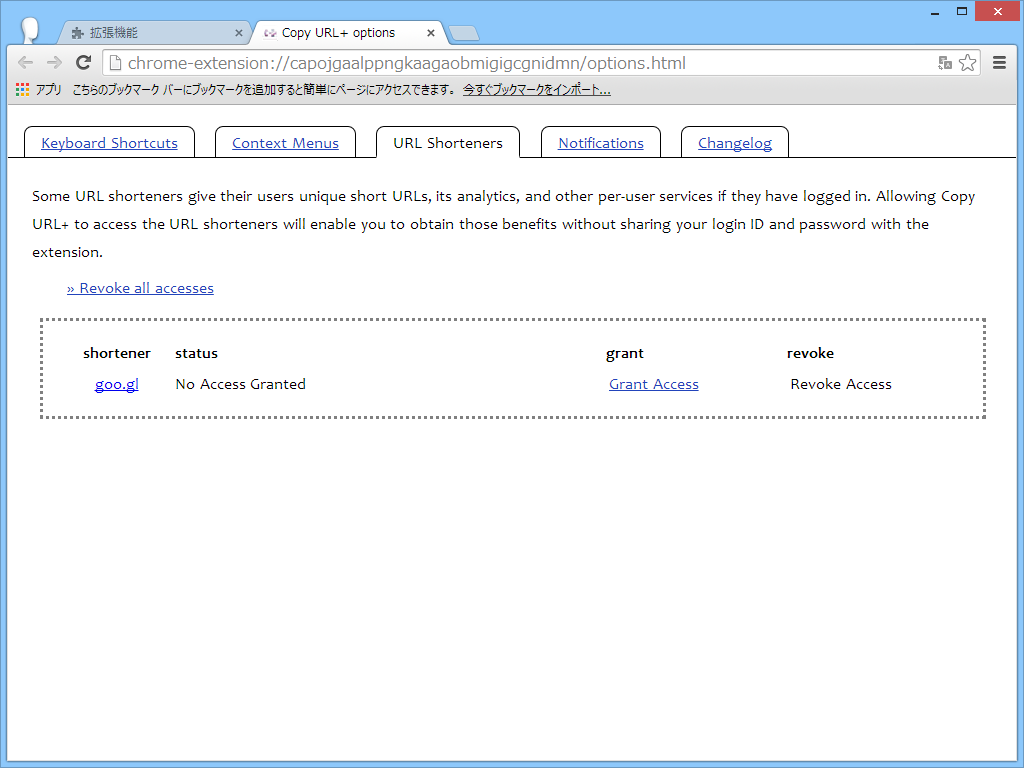Click the grant column header
The width and height of the screenshot is (1024, 768).
[625, 353]
